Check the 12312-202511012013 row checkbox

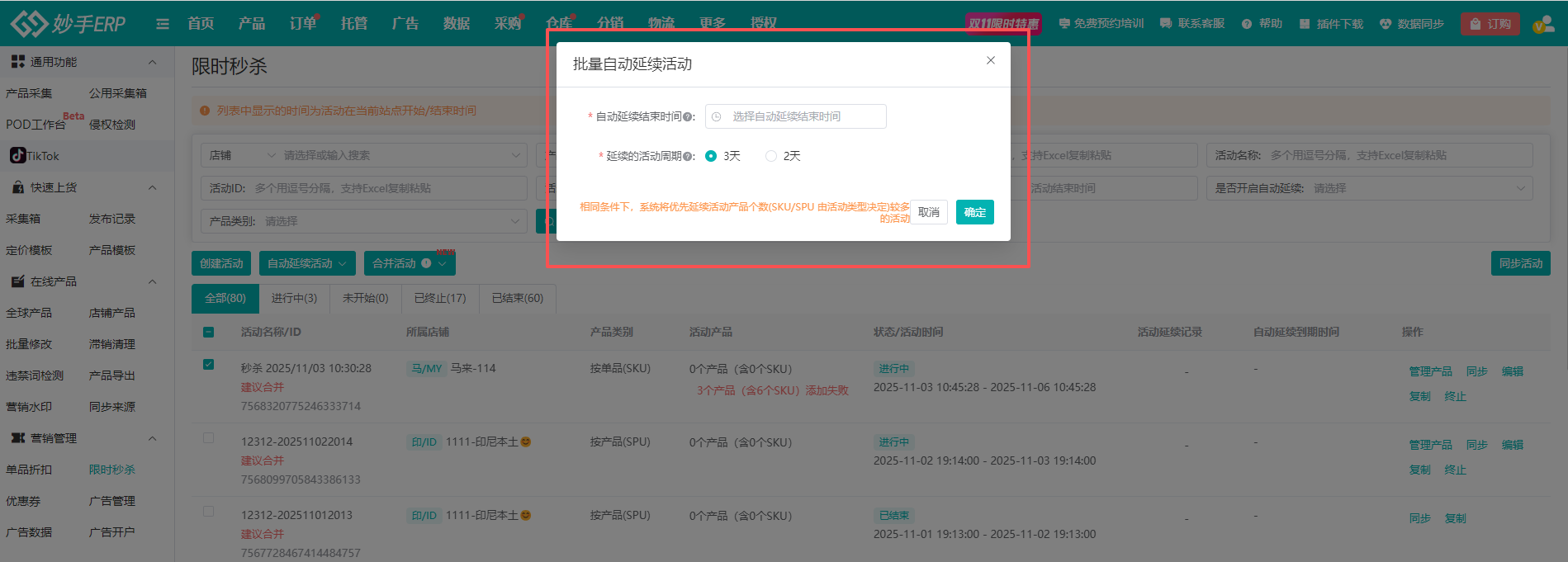click(208, 512)
